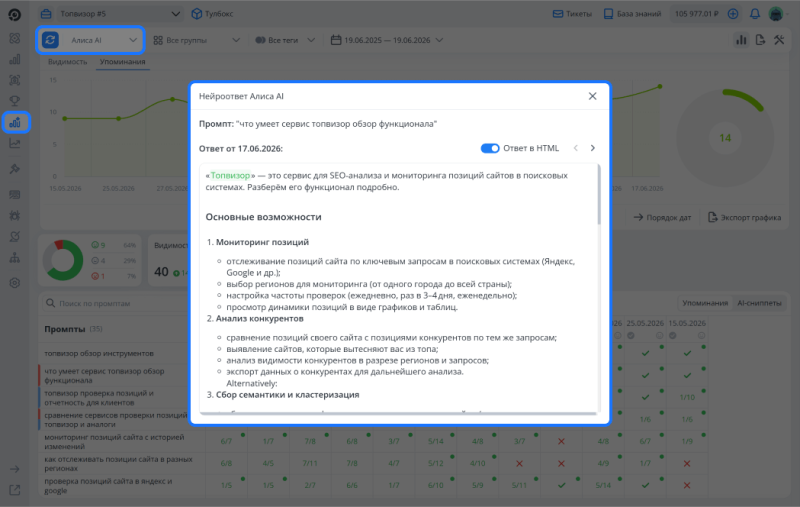Select the AI-сниппеты tab
This screenshot has height=507, width=800.
pos(759,303)
